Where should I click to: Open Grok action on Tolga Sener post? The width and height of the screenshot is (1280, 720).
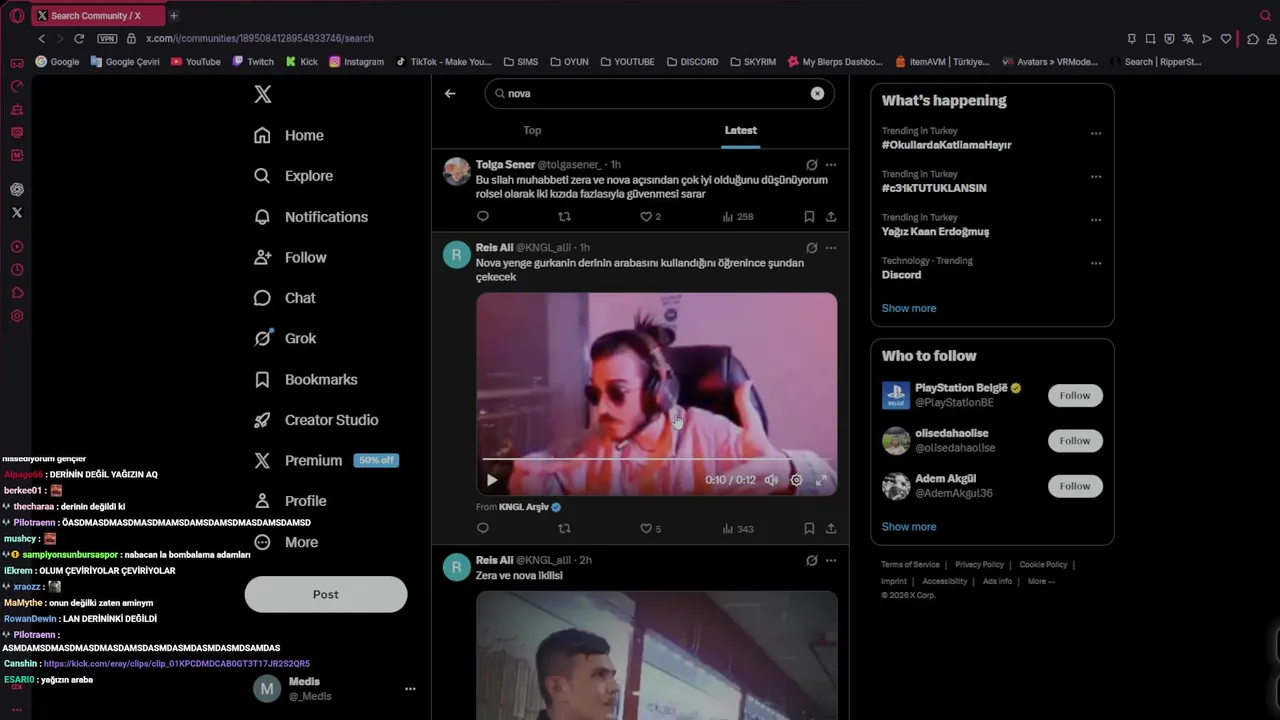[x=812, y=165]
